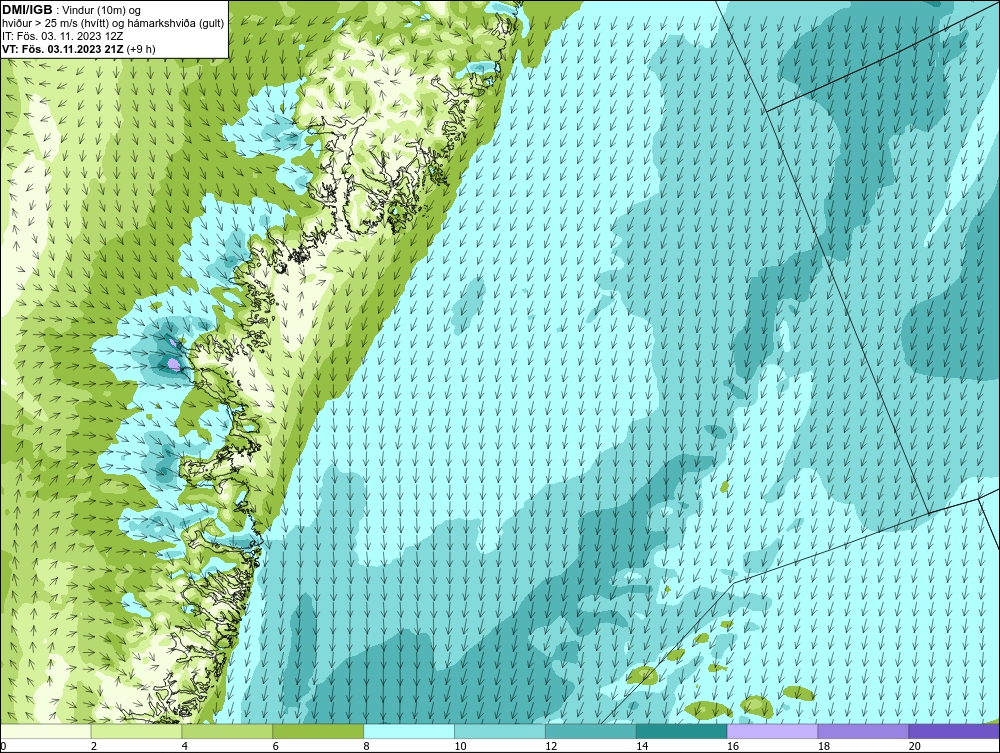Click the 14–16 m/s dark teal legend swatch
The height and width of the screenshot is (753, 1000).
point(682,731)
